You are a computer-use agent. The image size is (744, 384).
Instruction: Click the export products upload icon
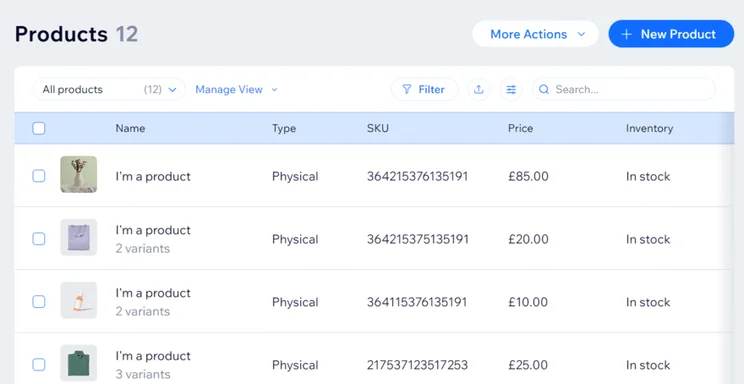[479, 89]
